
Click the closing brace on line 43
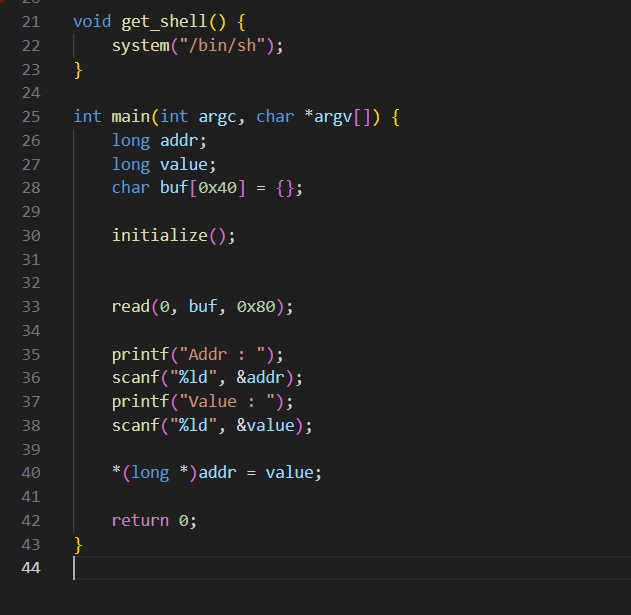78,545
